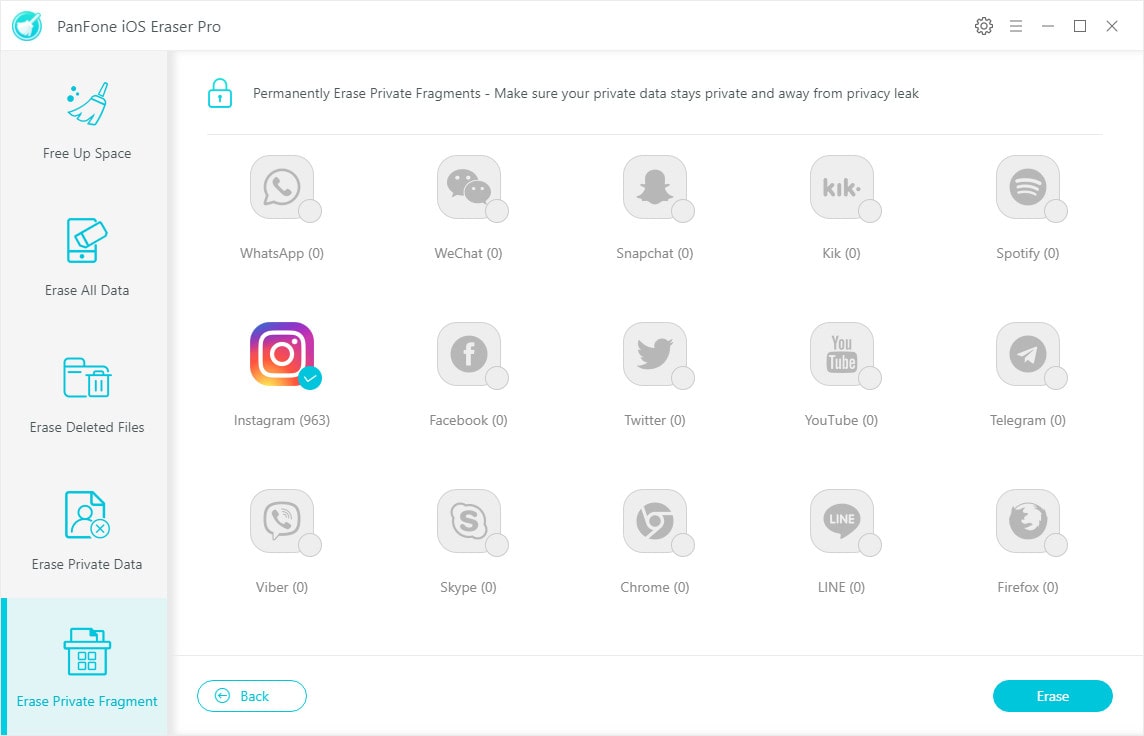
Task: Click the WeChat app icon
Action: click(x=468, y=187)
